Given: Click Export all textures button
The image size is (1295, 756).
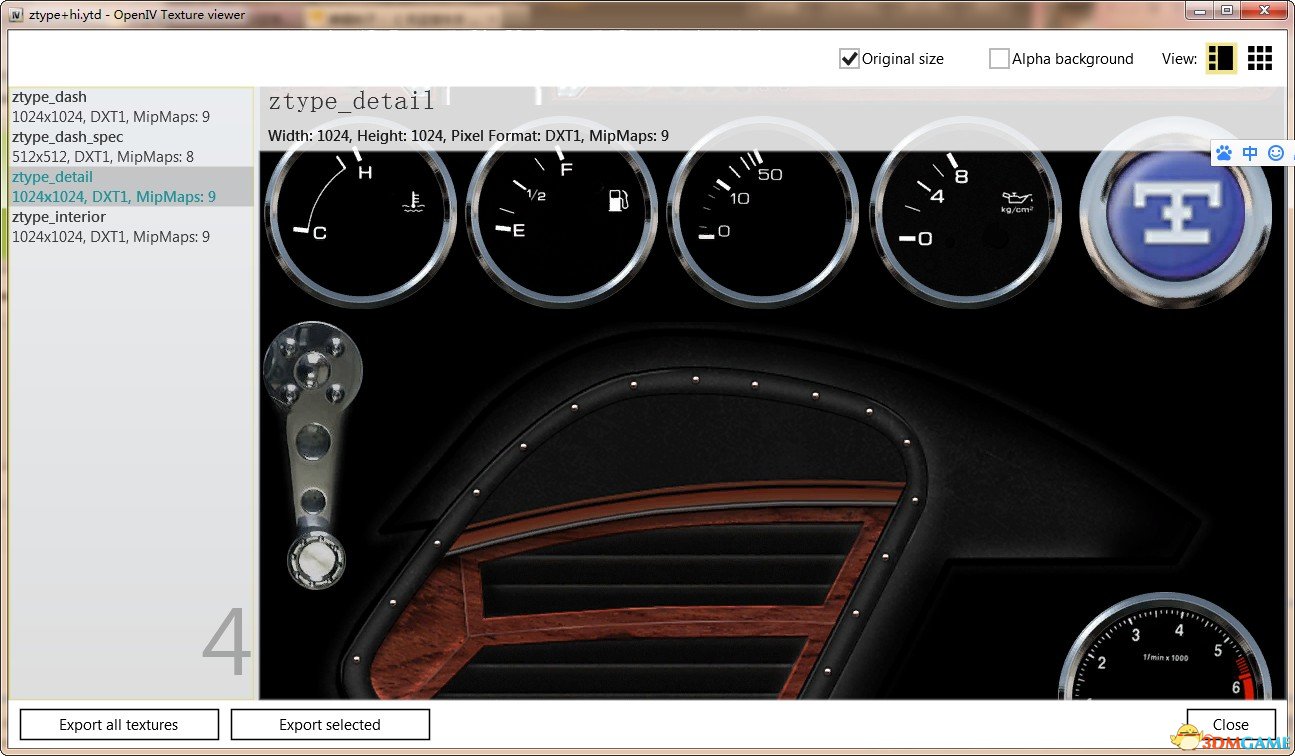Looking at the screenshot, I should [x=119, y=725].
